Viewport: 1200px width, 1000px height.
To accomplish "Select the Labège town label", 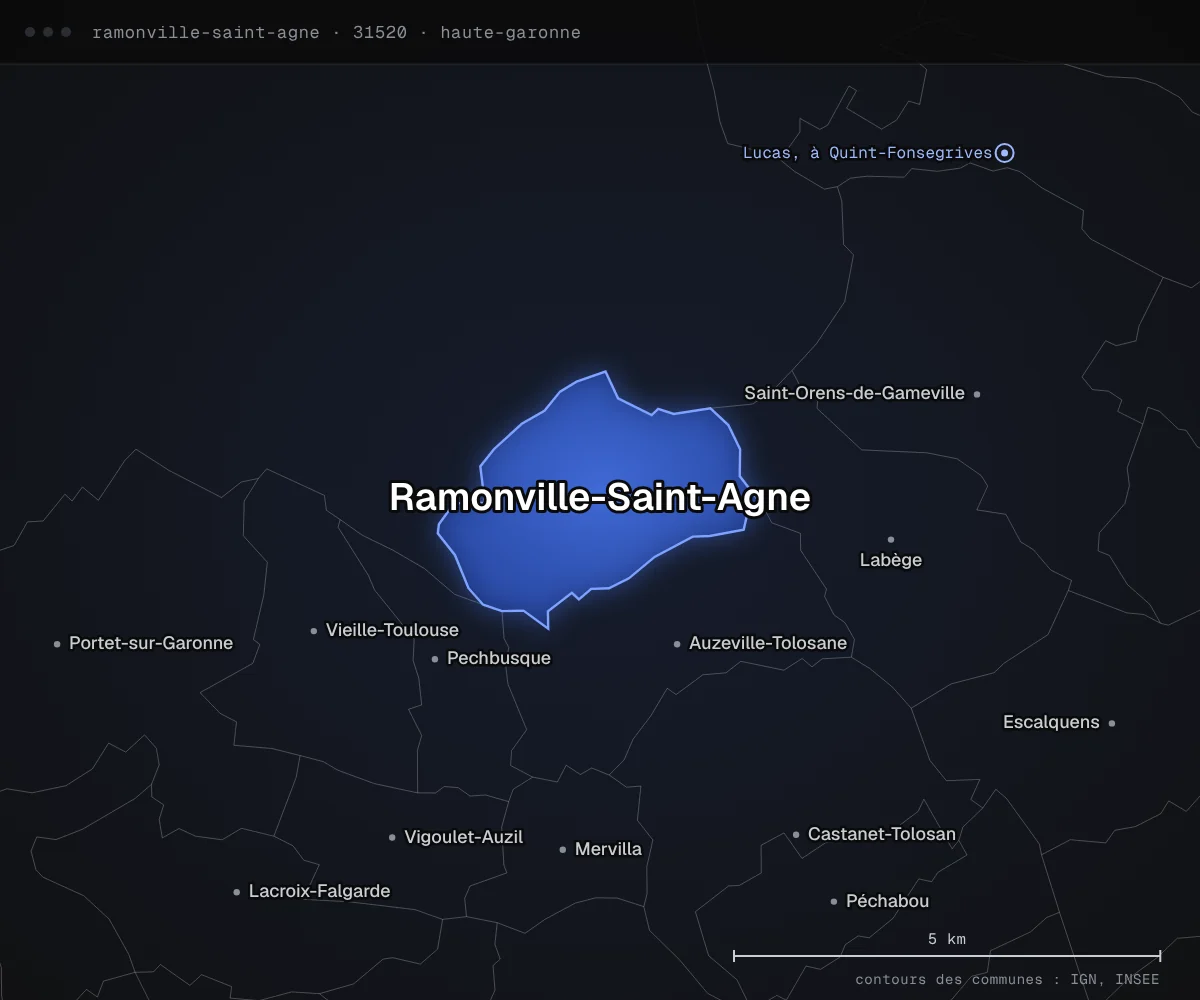I will [891, 560].
